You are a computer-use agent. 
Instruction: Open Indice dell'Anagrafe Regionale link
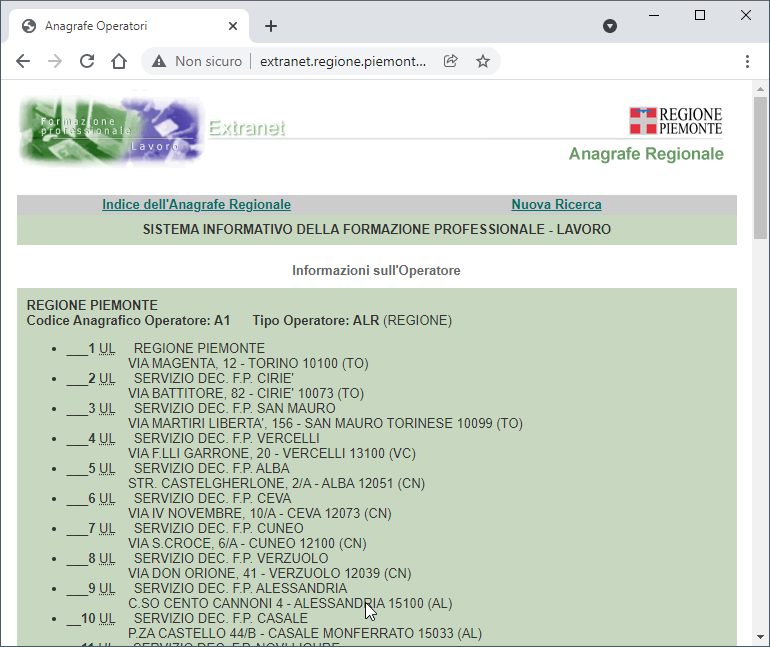[x=196, y=205]
